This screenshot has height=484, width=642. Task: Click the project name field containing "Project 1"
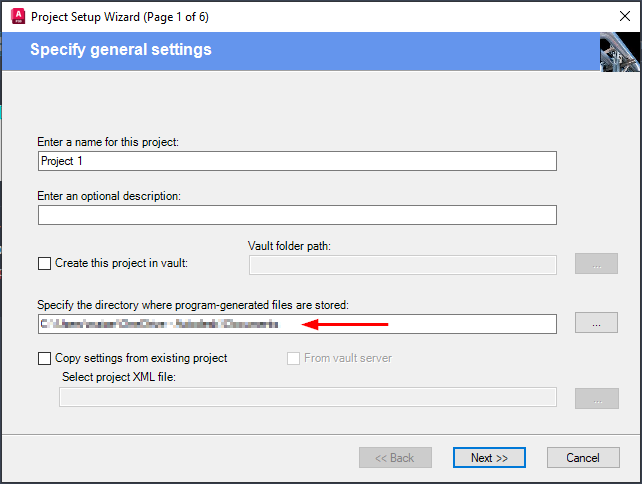[296, 161]
